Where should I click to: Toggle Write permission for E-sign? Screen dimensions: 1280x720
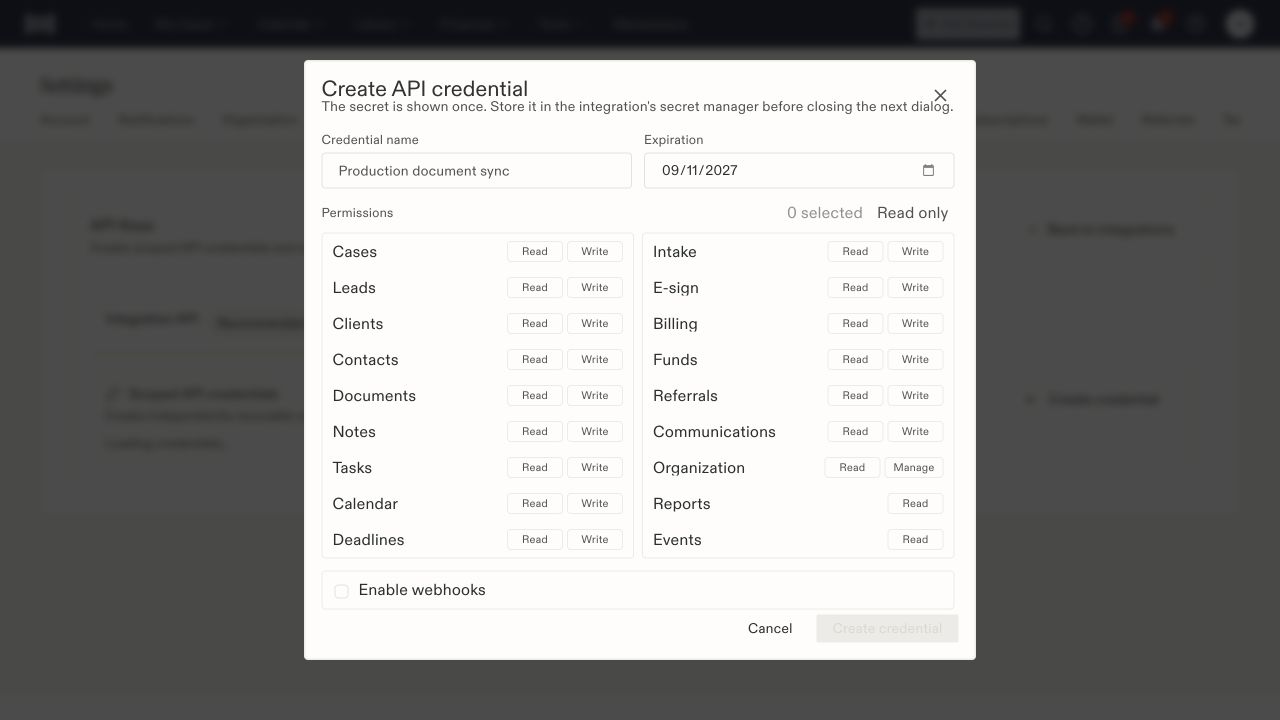915,288
